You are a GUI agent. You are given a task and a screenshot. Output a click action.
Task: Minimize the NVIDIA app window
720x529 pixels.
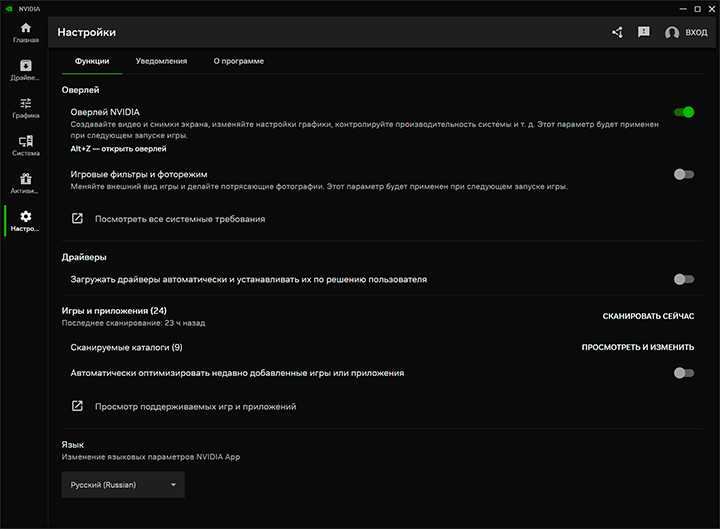tap(683, 9)
